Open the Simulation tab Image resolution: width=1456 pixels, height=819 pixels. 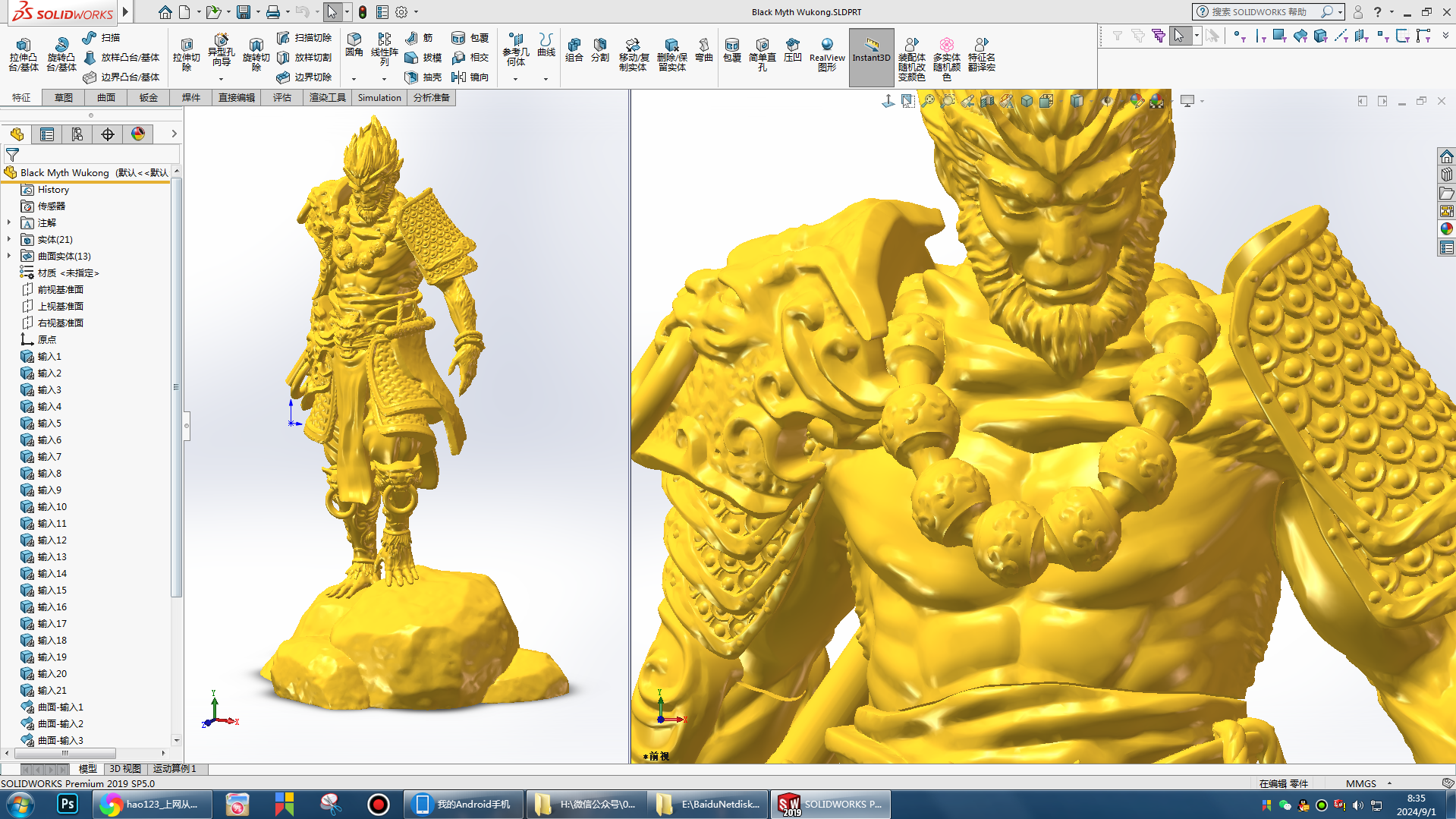(379, 98)
